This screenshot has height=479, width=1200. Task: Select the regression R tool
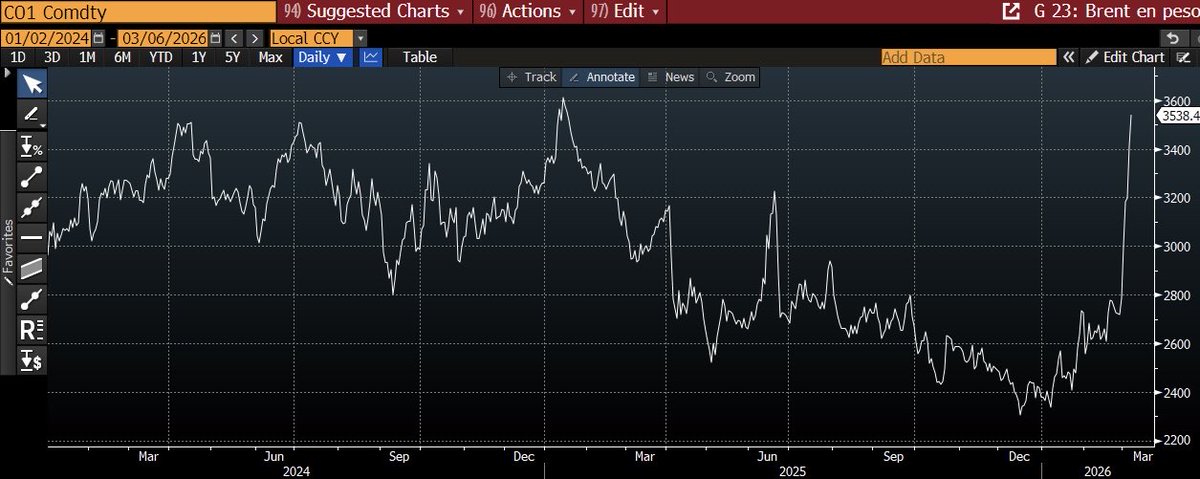32,329
